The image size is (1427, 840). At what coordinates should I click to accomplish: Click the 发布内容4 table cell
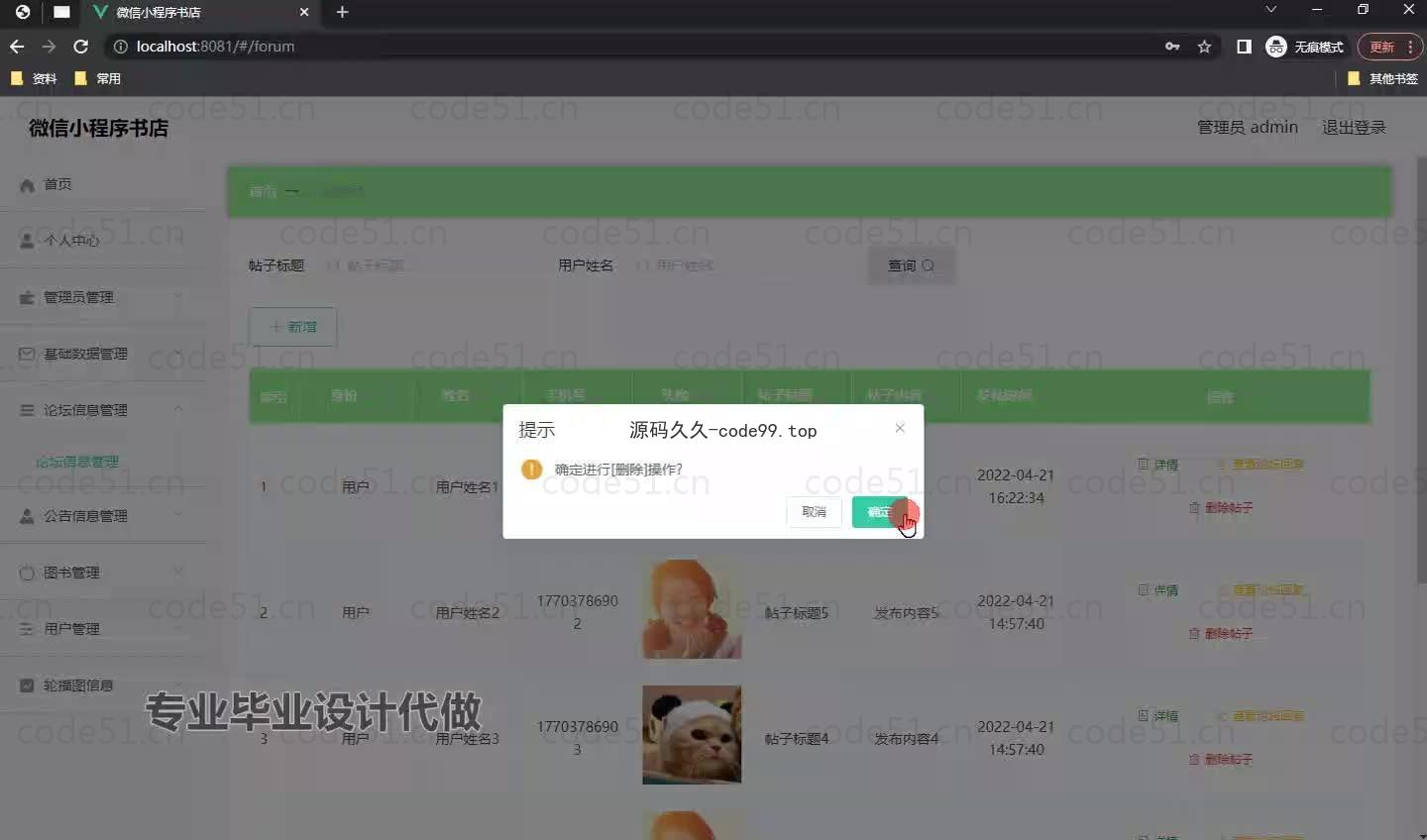[x=906, y=739]
